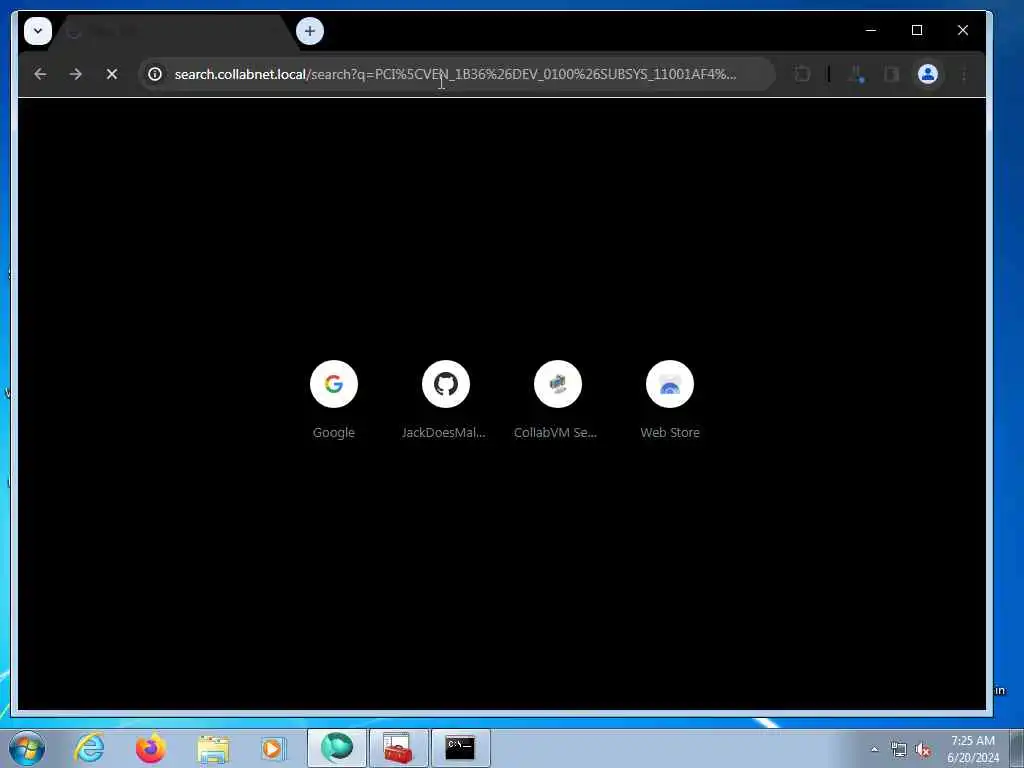Open Windows Media Player from taskbar
1024x768 pixels.
pyautogui.click(x=272, y=748)
